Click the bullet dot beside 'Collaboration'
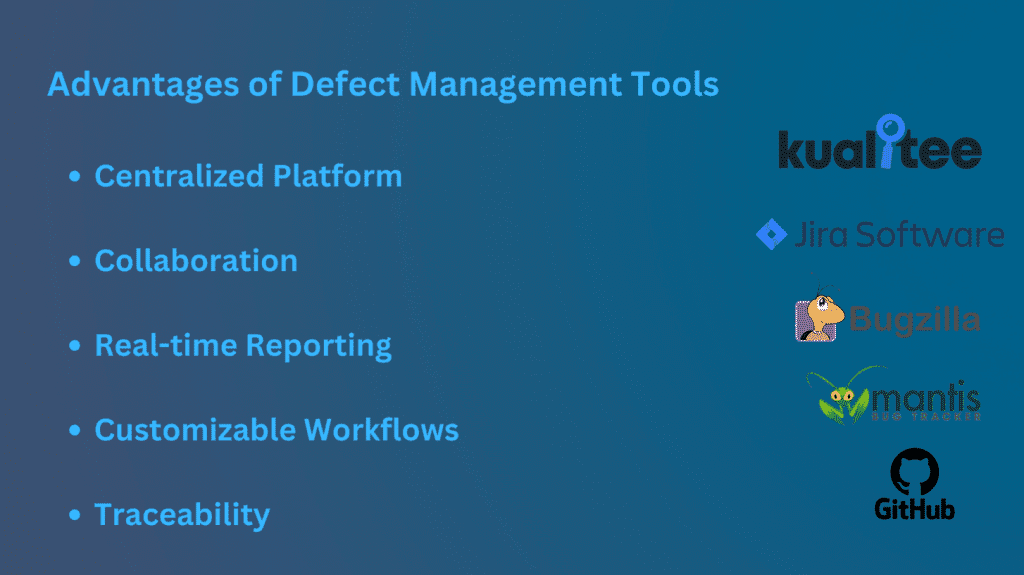The width and height of the screenshot is (1024, 575). [74, 261]
